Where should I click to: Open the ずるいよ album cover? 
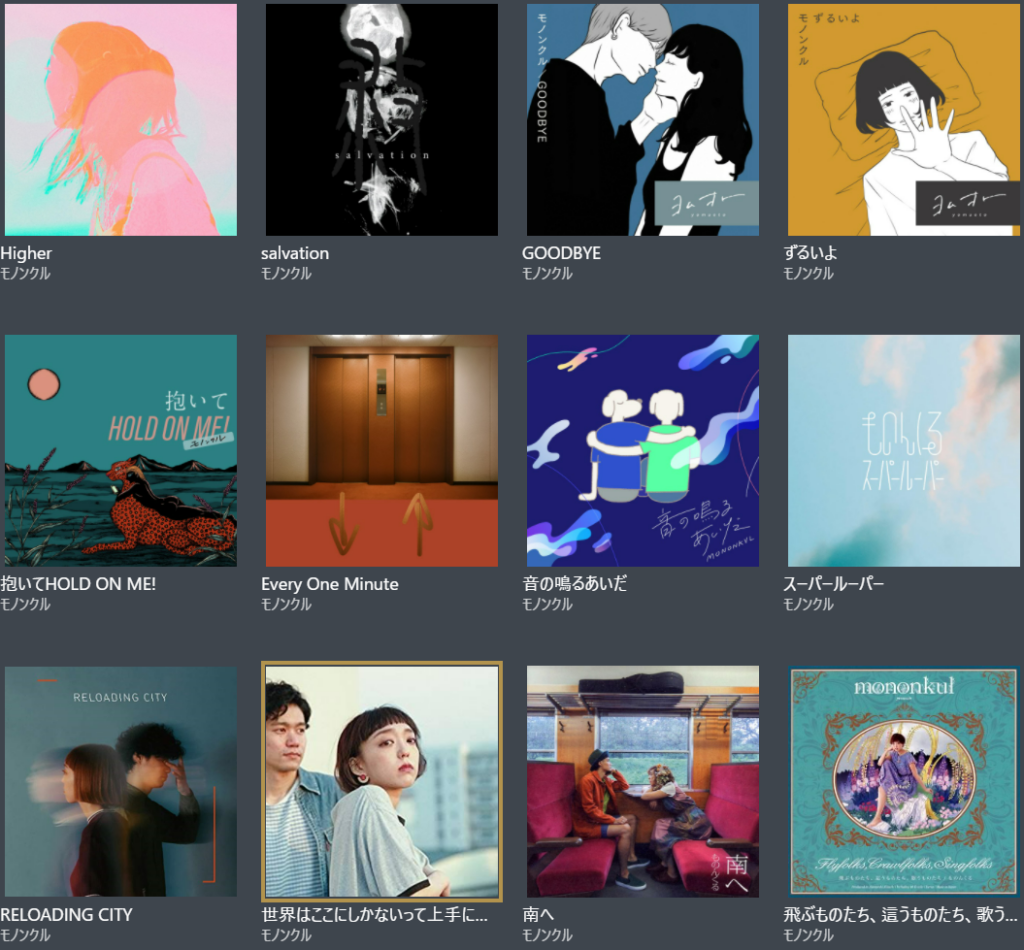tap(904, 119)
